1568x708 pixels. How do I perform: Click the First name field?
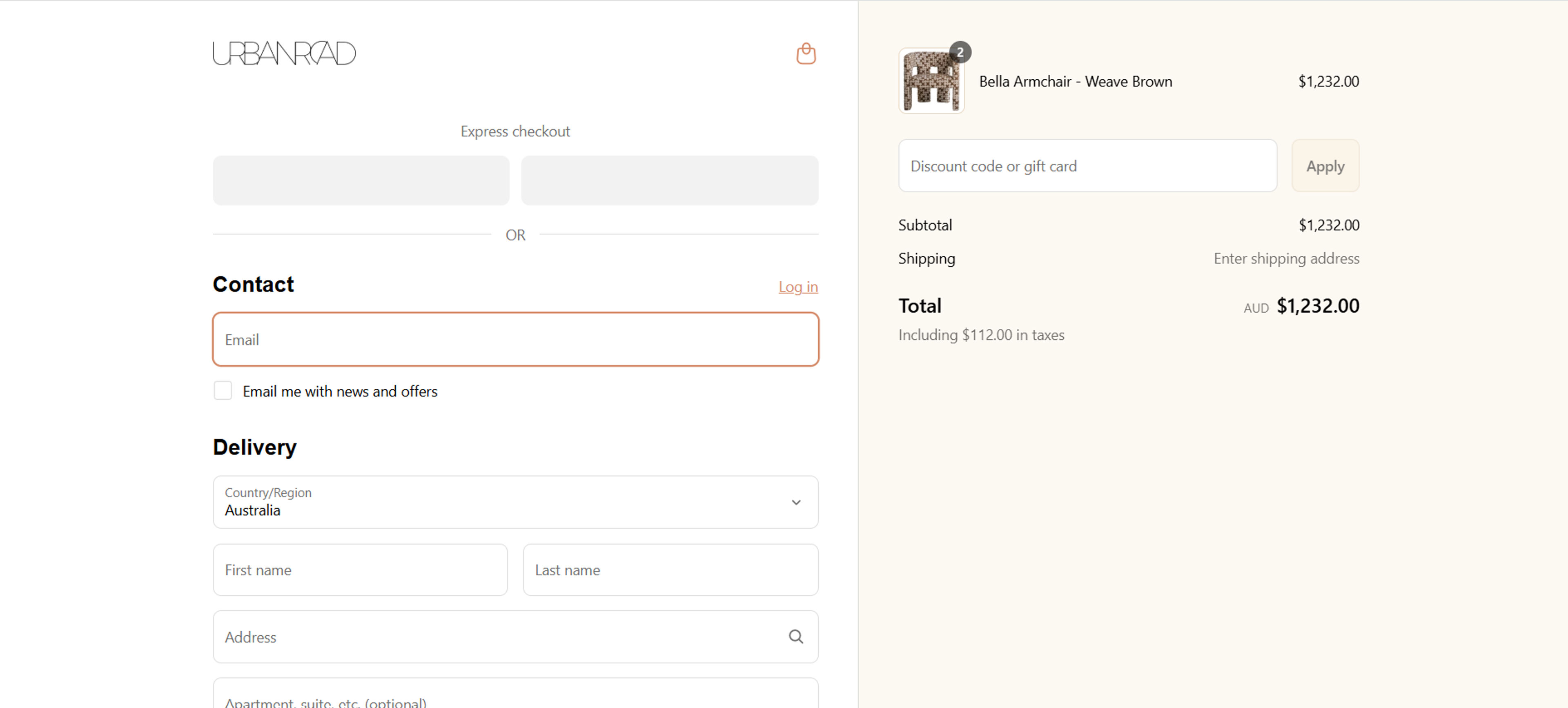(360, 570)
